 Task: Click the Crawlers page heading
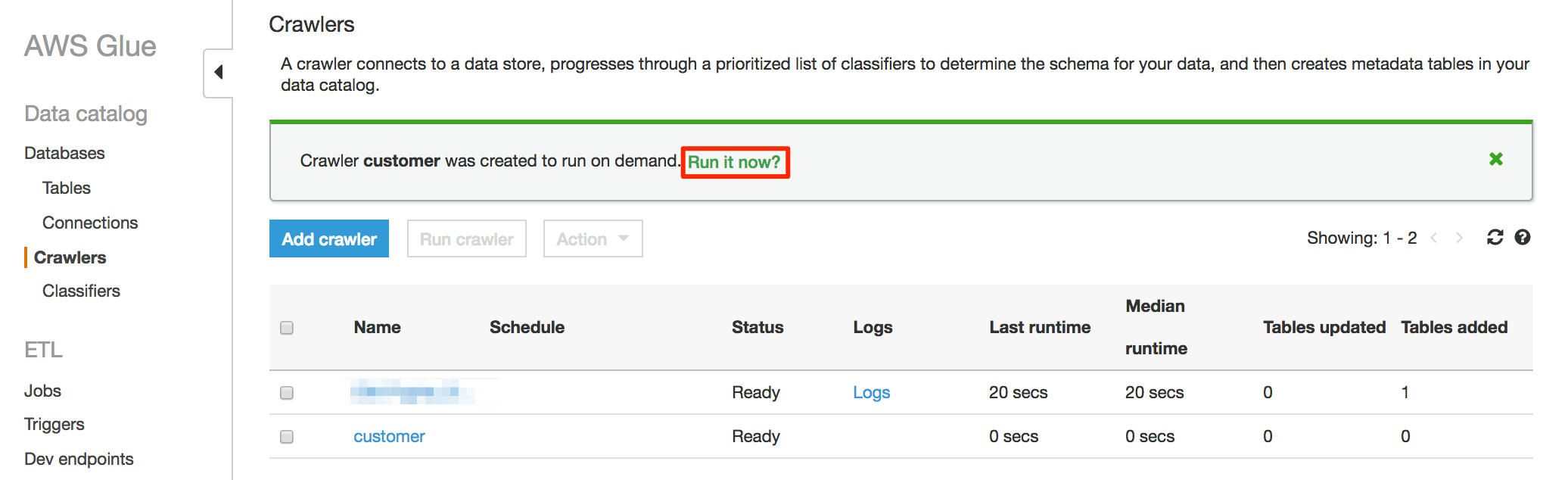point(311,24)
